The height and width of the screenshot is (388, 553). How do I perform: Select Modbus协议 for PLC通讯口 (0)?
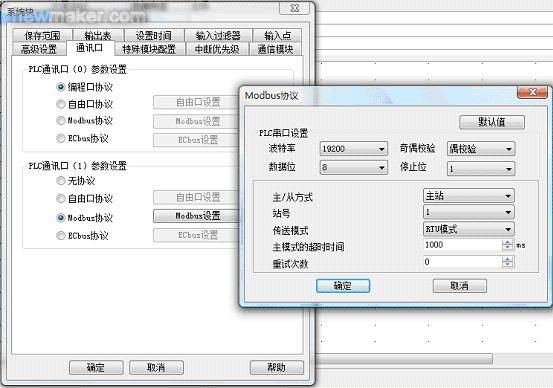pos(61,121)
